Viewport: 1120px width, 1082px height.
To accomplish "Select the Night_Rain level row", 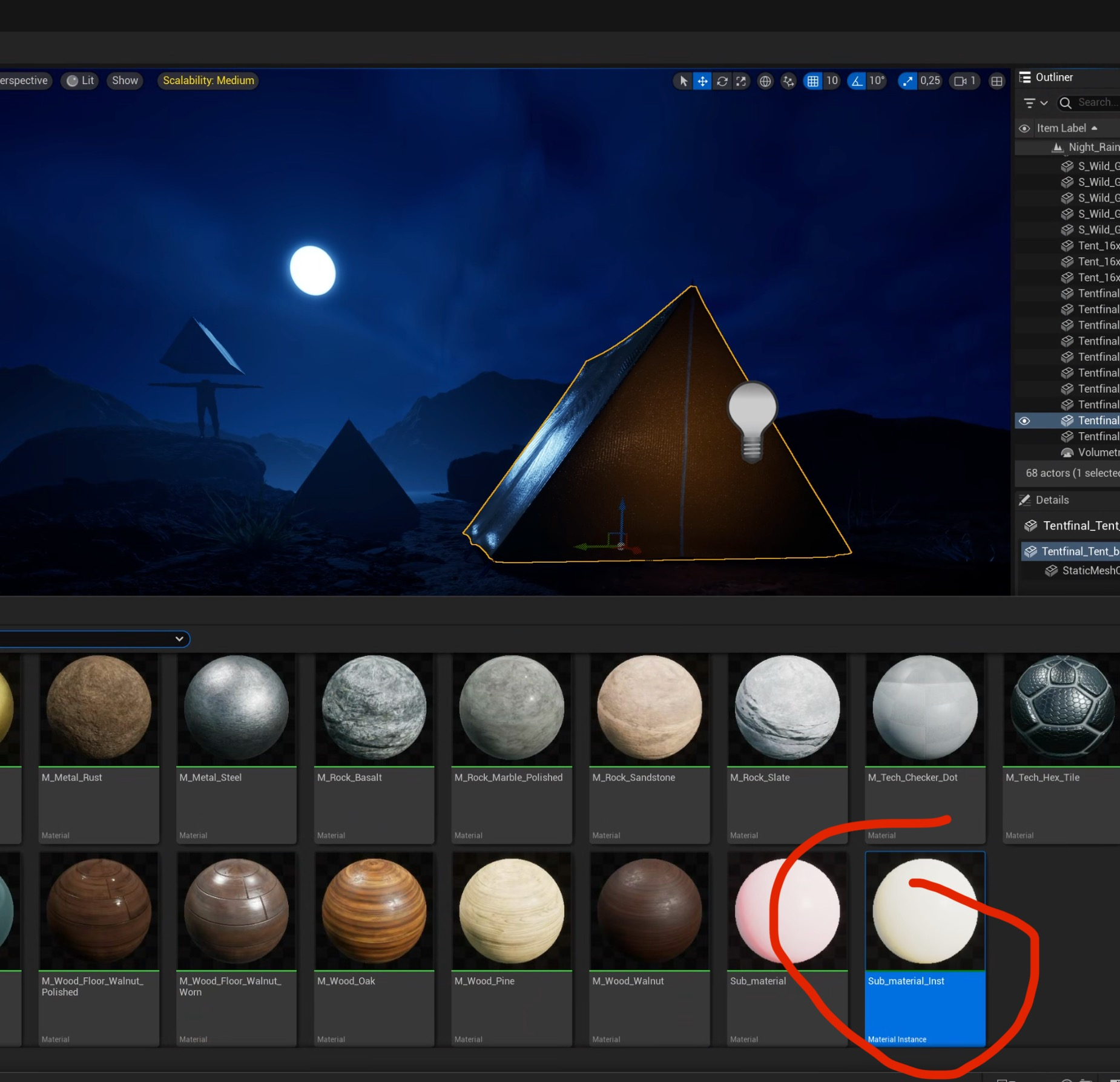I will pos(1068,147).
